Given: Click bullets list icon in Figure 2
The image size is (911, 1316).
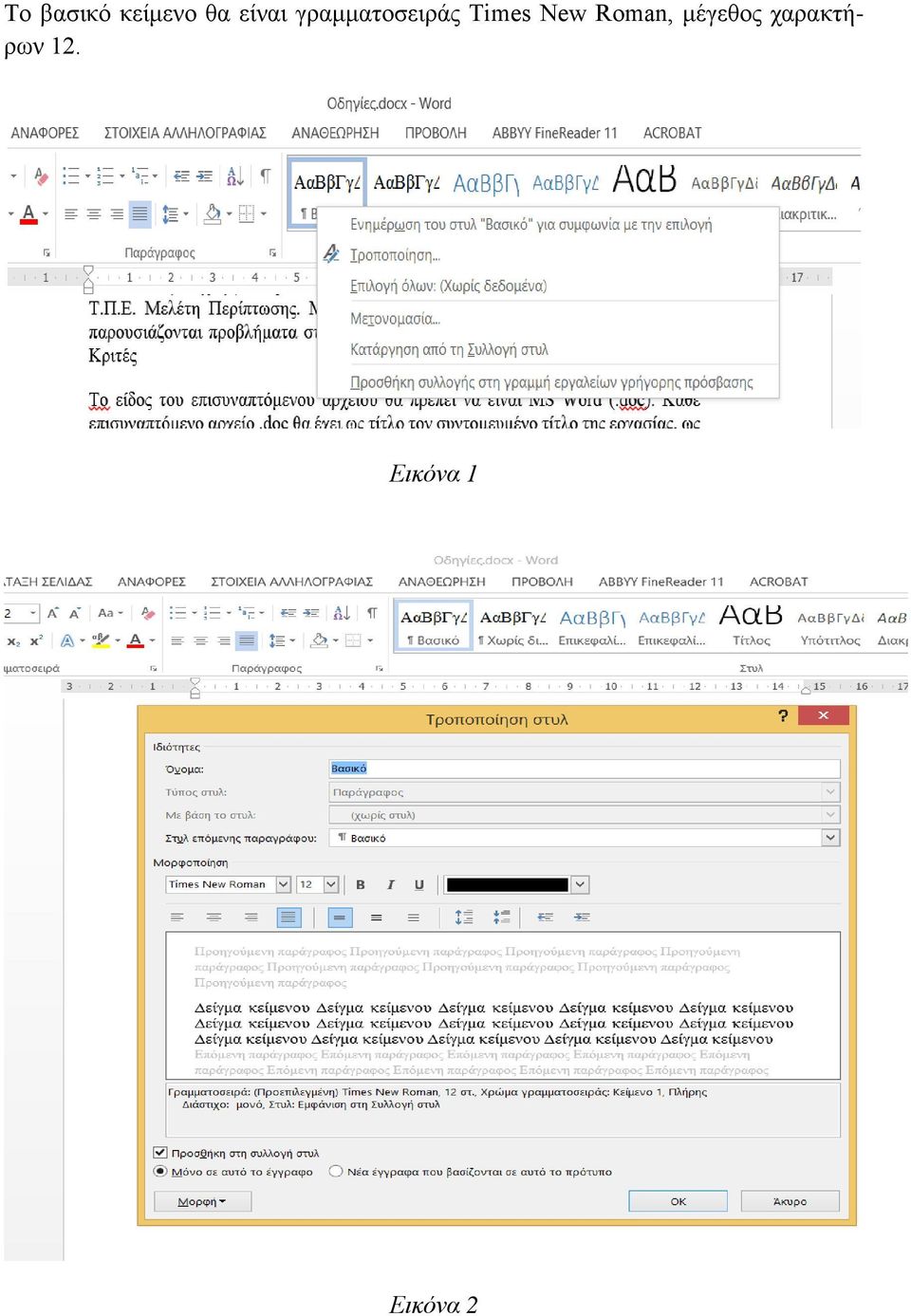Looking at the screenshot, I should click(177, 613).
